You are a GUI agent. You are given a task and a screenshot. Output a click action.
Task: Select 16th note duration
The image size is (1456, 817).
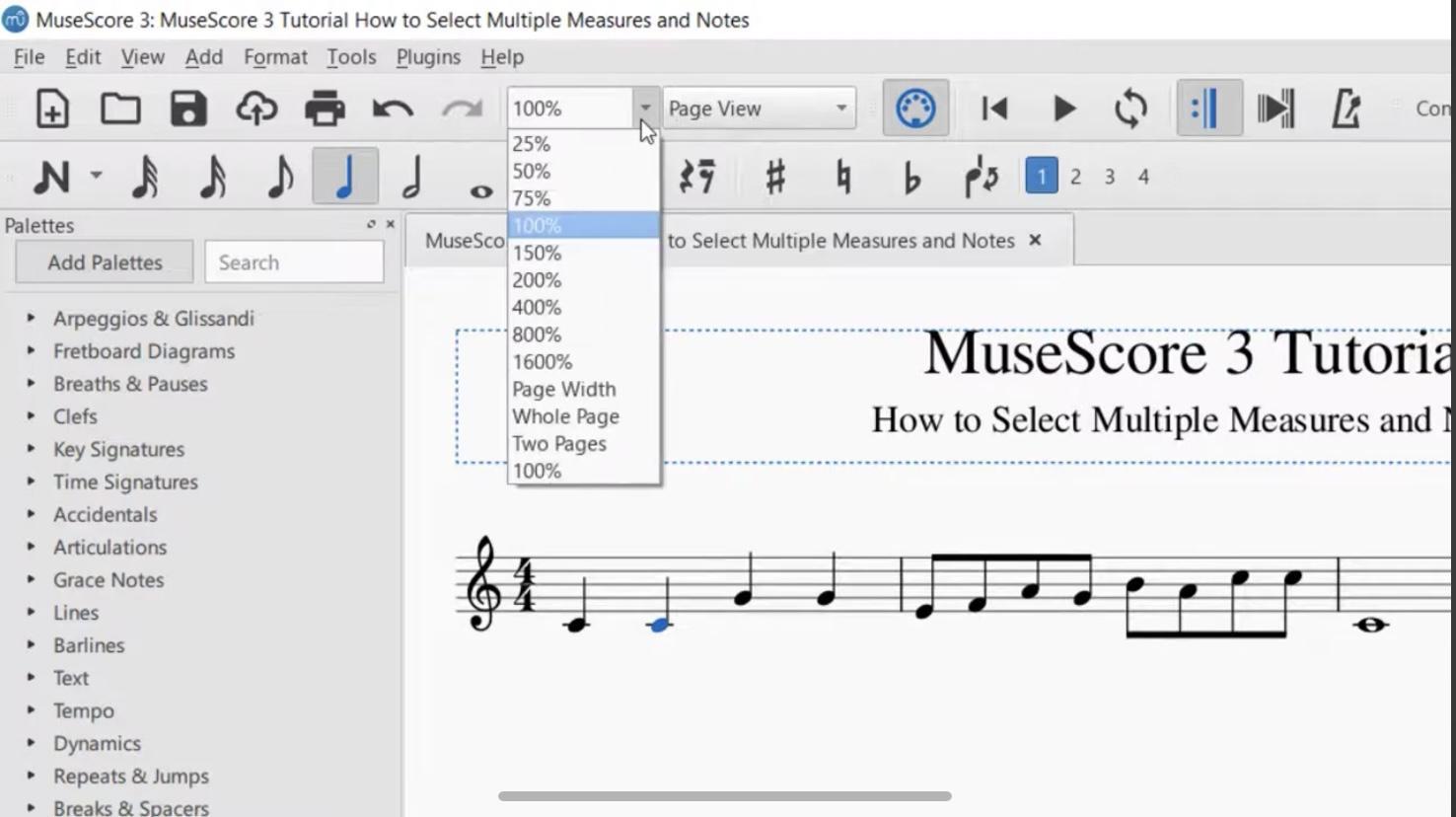click(212, 177)
